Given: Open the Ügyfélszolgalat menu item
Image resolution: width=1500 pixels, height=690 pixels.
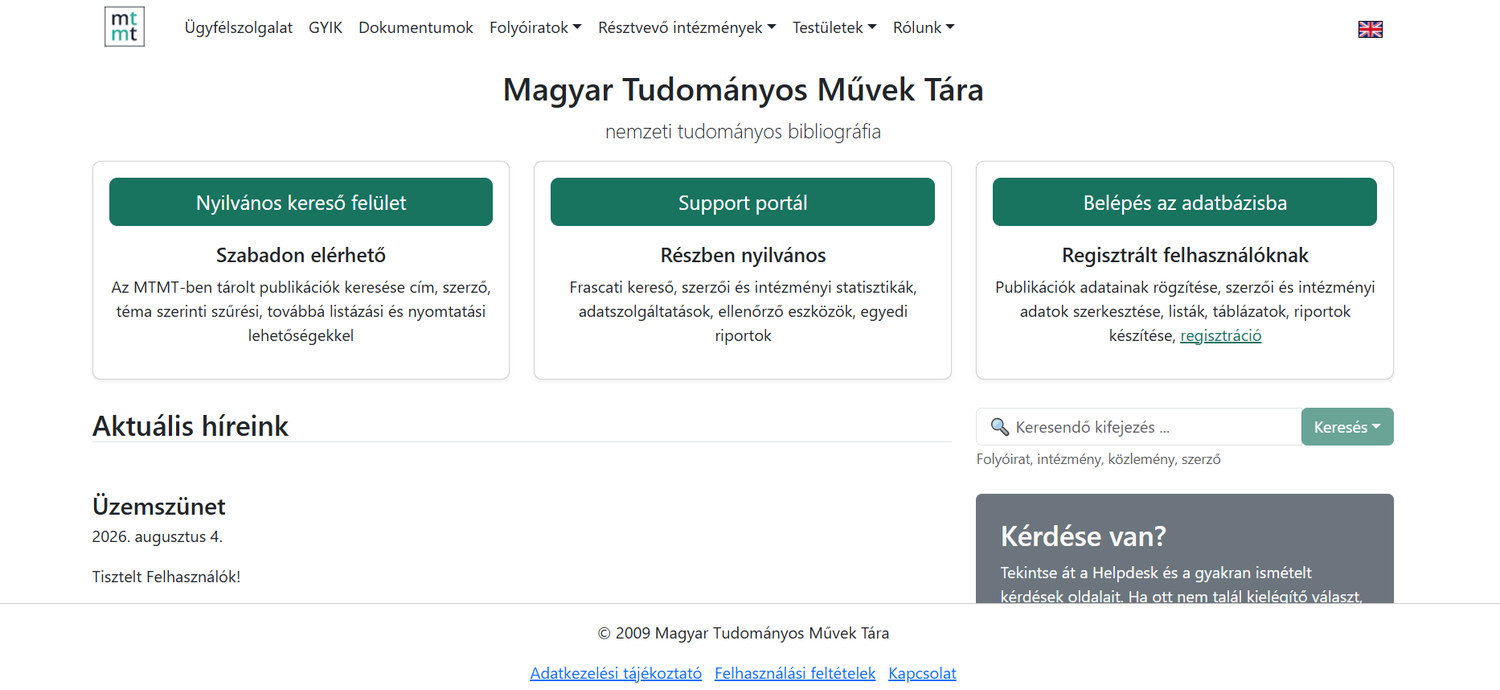Looking at the screenshot, I should pyautogui.click(x=238, y=28).
